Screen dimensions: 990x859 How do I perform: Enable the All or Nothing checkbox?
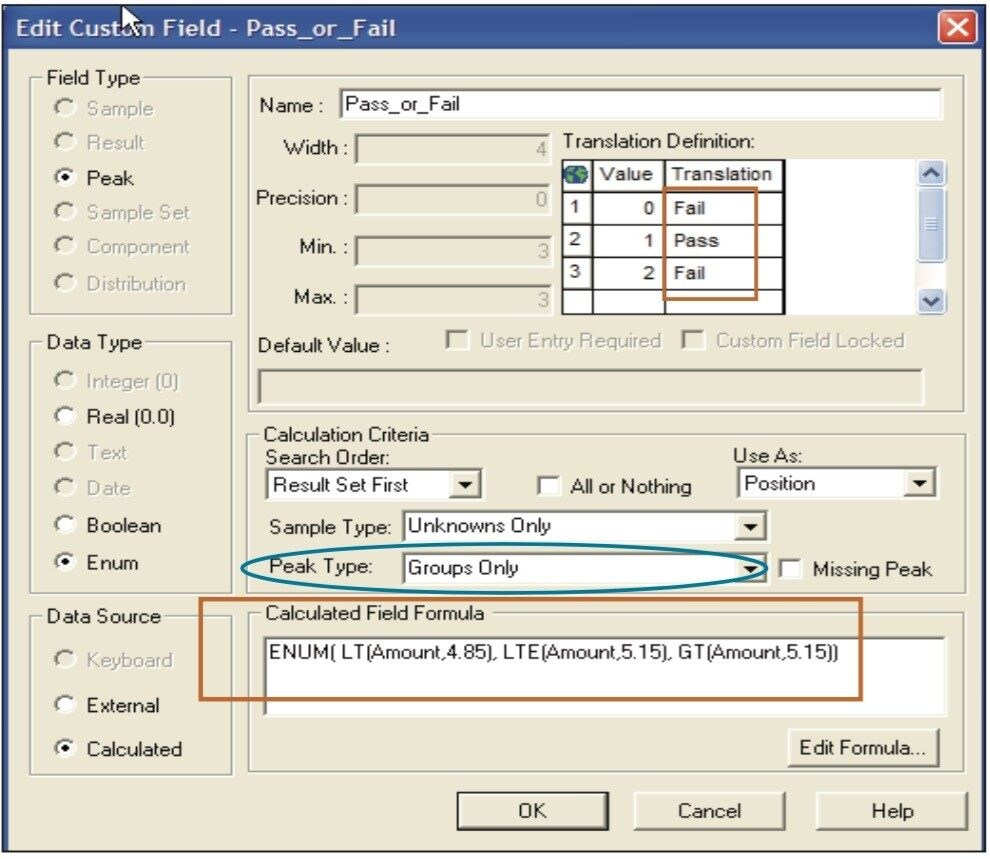tap(547, 485)
